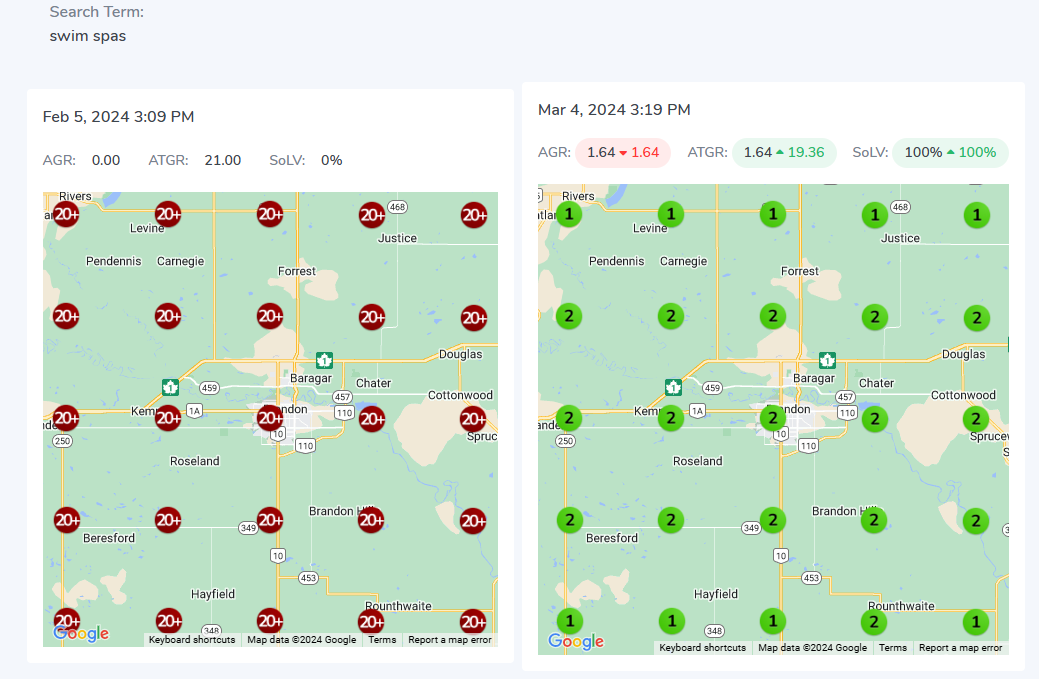Open the Terms link on the Mar 4 map
The width and height of the screenshot is (1039, 679).
893,648
